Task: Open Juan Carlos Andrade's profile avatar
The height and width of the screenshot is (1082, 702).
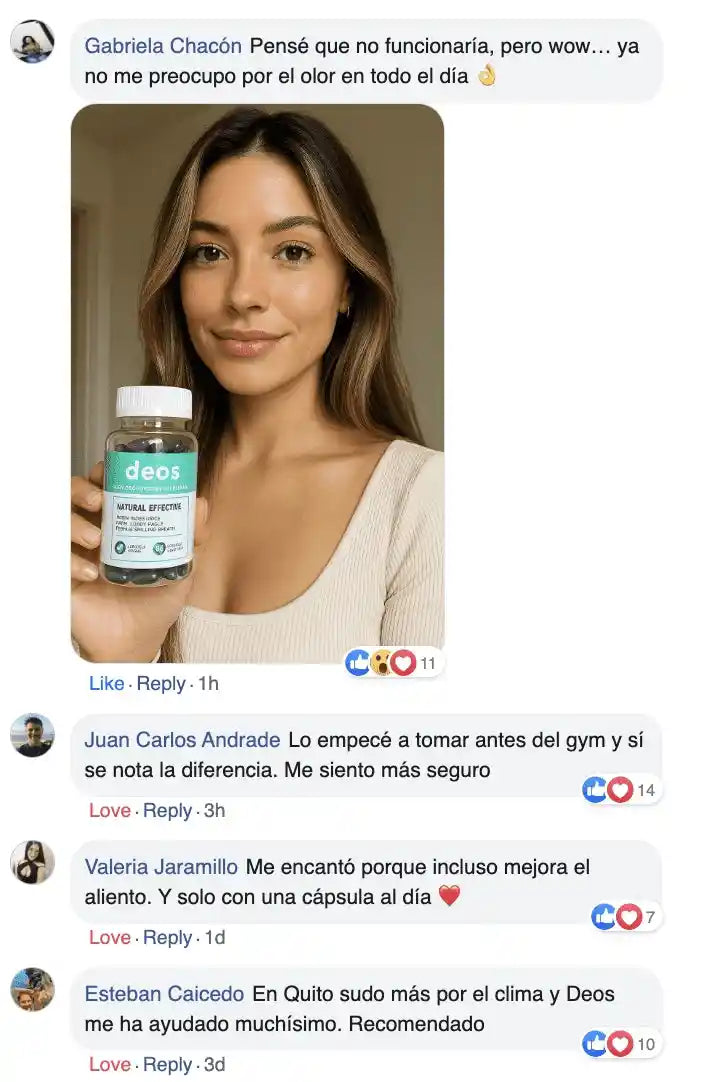Action: [x=32, y=735]
